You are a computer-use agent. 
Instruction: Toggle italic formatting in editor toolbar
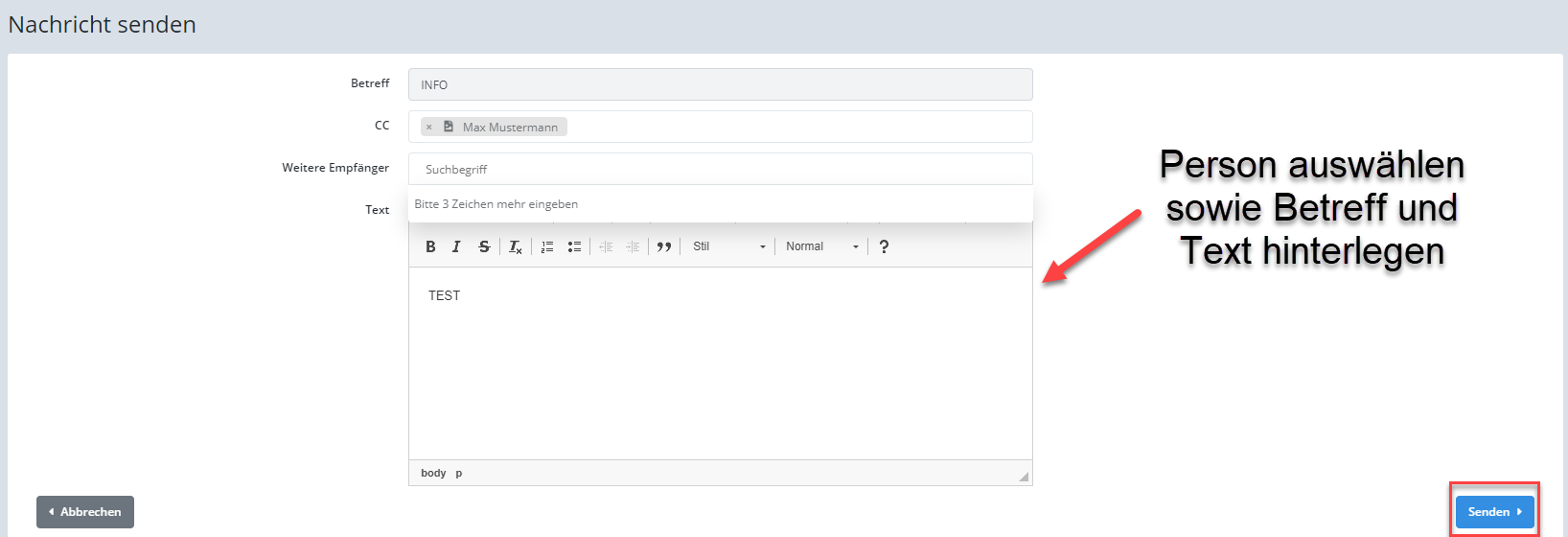click(456, 246)
